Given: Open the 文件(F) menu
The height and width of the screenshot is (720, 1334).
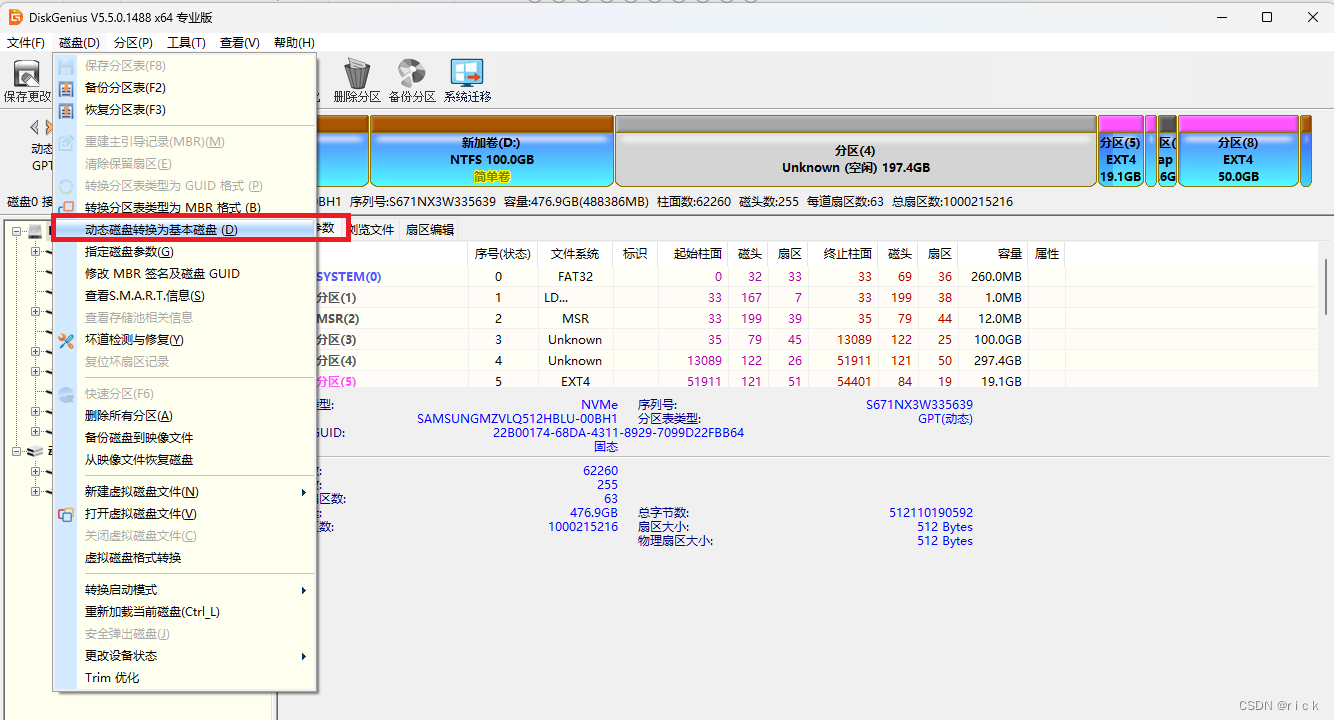Looking at the screenshot, I should click(26, 43).
